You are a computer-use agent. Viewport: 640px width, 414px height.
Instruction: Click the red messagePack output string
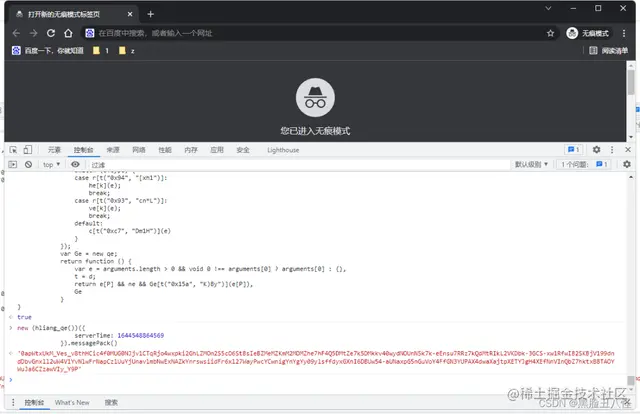click(x=315, y=361)
